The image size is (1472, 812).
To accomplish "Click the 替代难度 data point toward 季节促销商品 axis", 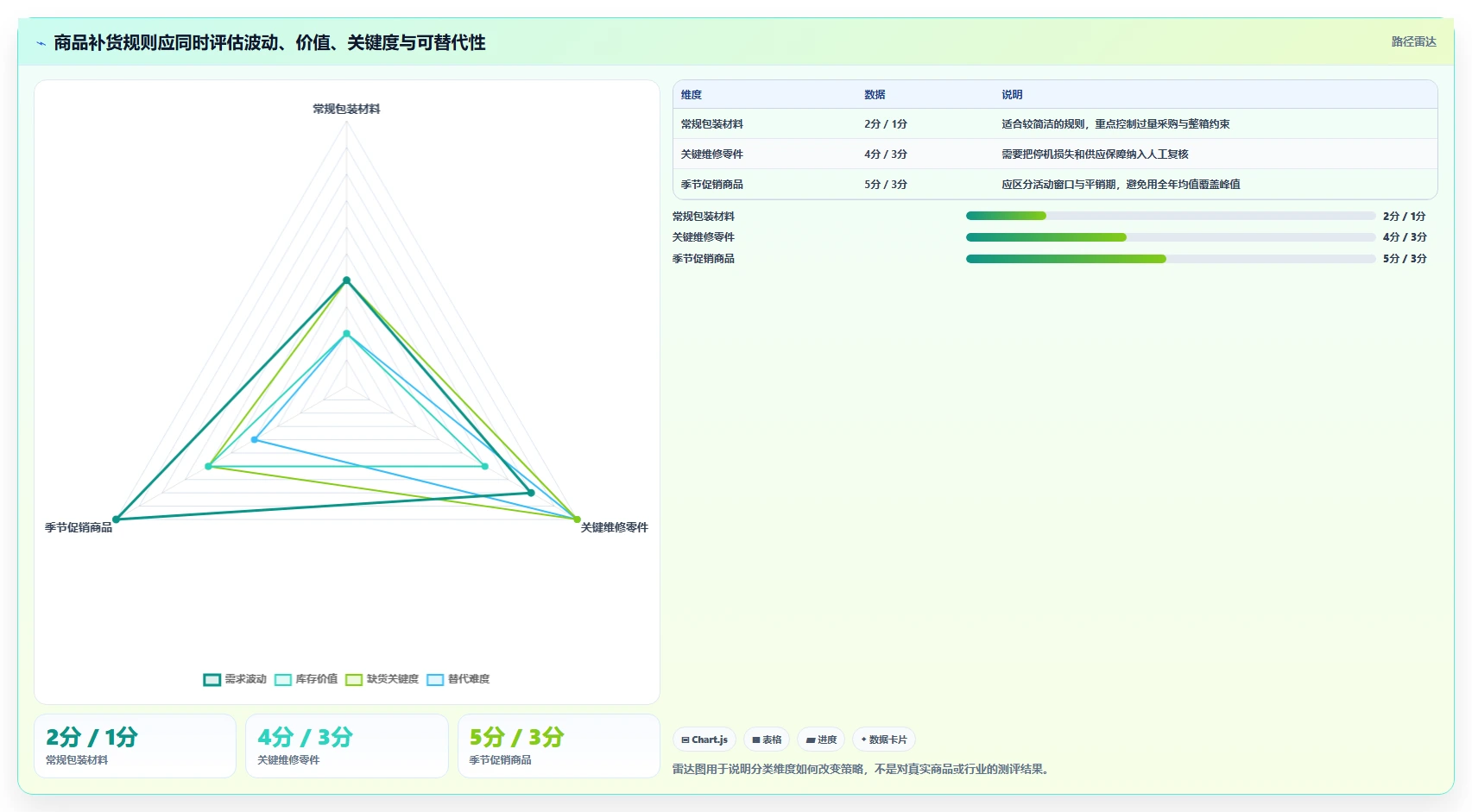I will [x=254, y=440].
